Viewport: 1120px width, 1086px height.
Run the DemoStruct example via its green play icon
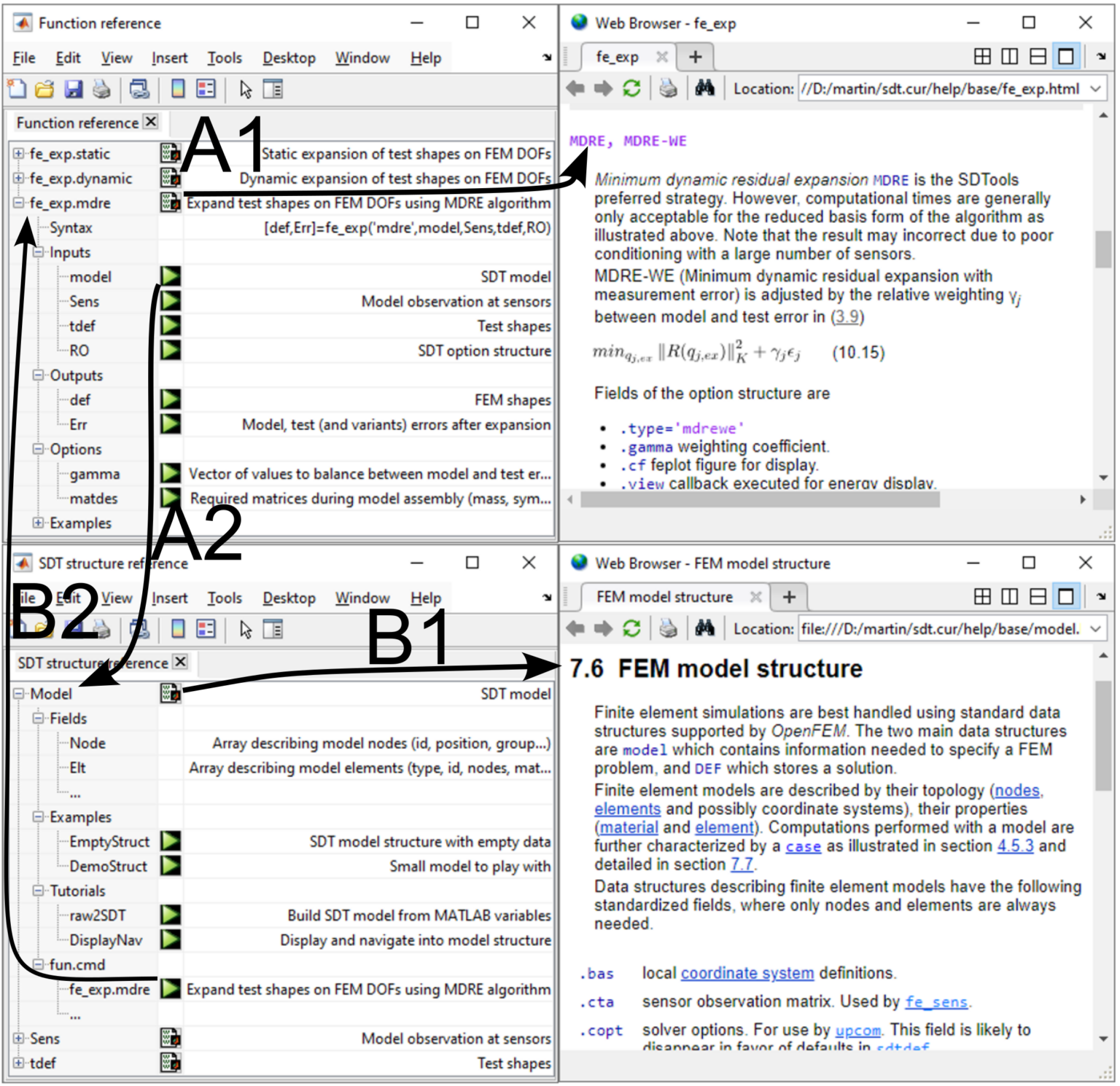169,866
